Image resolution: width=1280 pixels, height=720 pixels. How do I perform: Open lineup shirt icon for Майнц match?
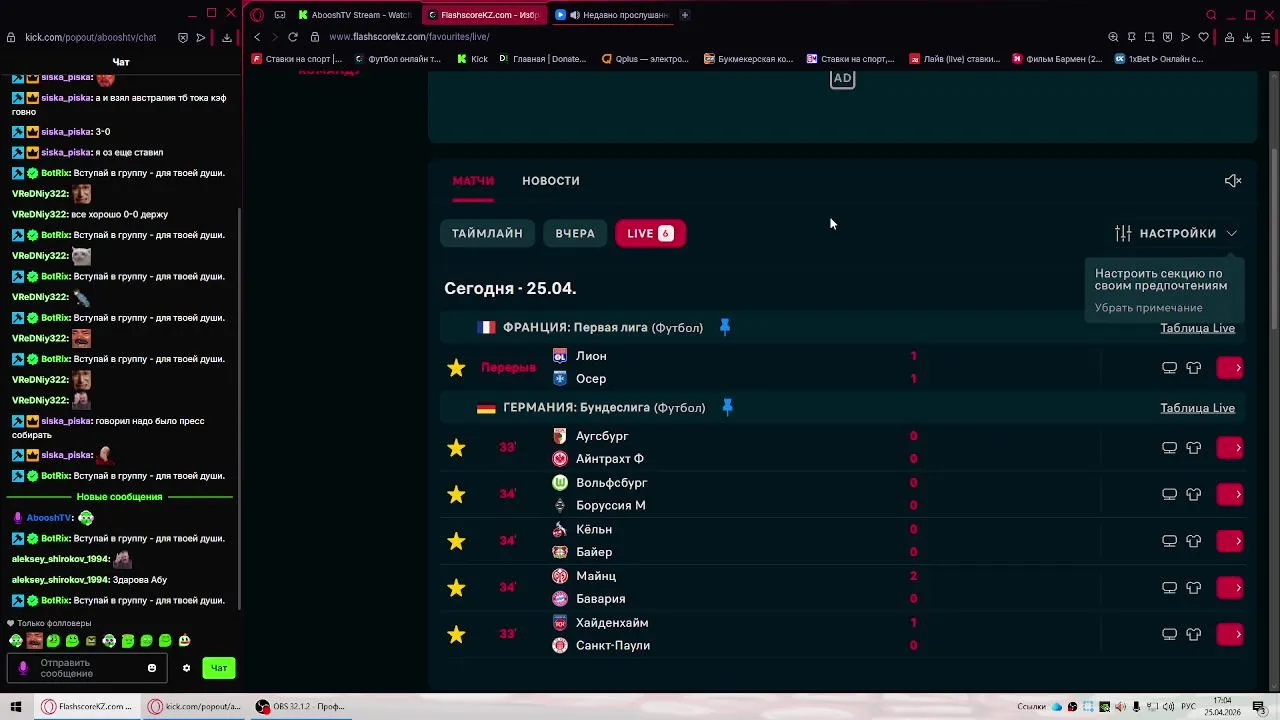tap(1194, 588)
